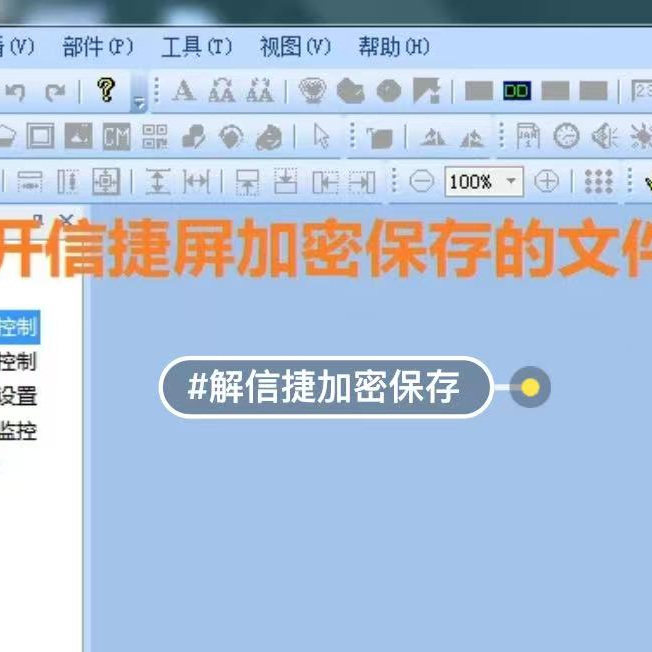The height and width of the screenshot is (652, 652).
Task: Click the Undo arrow icon
Action: click(16, 91)
